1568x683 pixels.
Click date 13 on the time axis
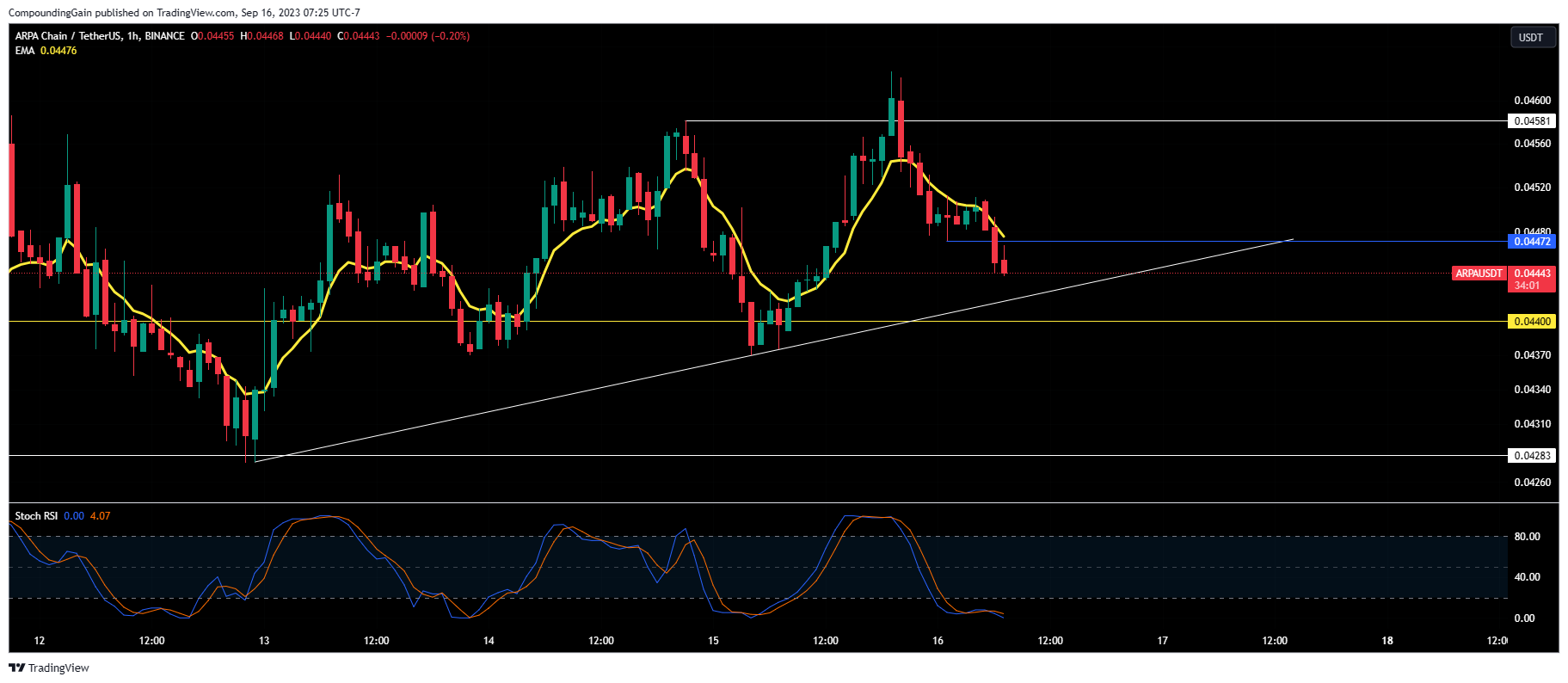(x=264, y=641)
